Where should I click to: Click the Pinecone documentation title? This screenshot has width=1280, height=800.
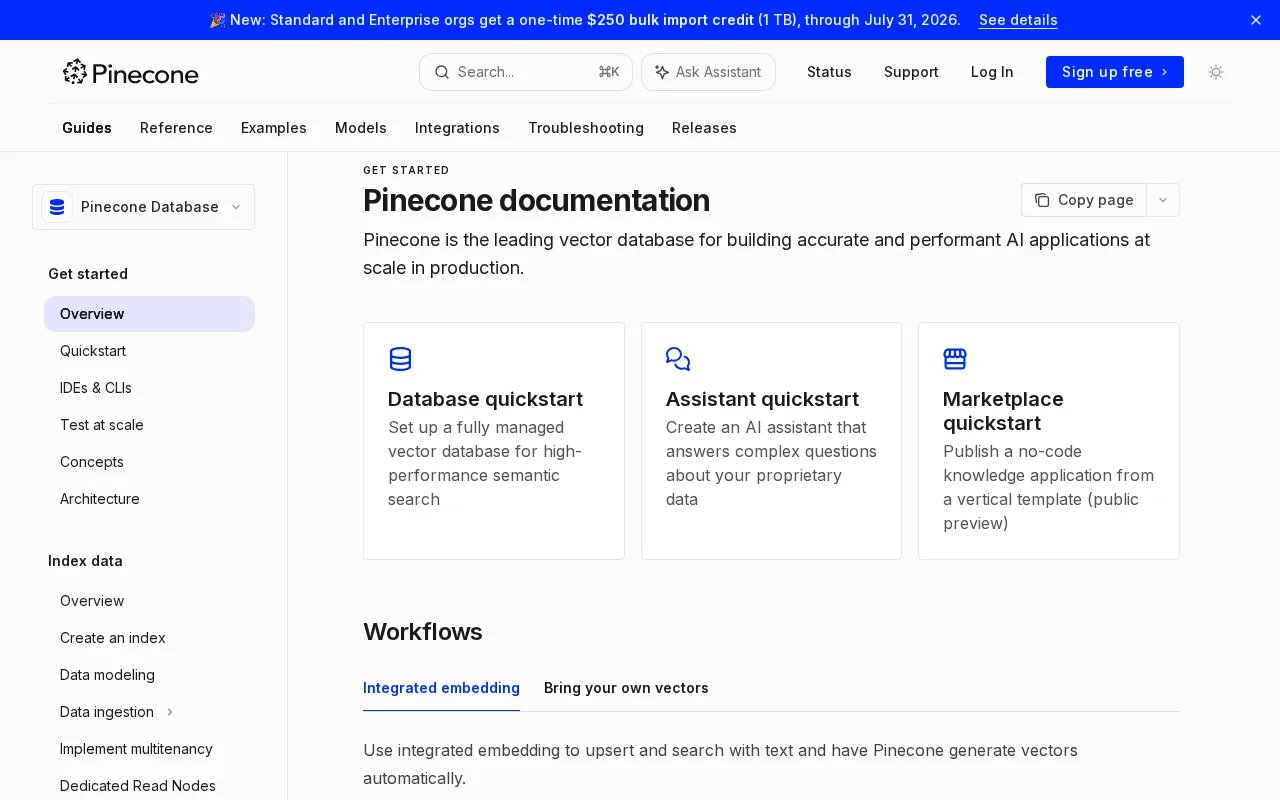point(536,200)
